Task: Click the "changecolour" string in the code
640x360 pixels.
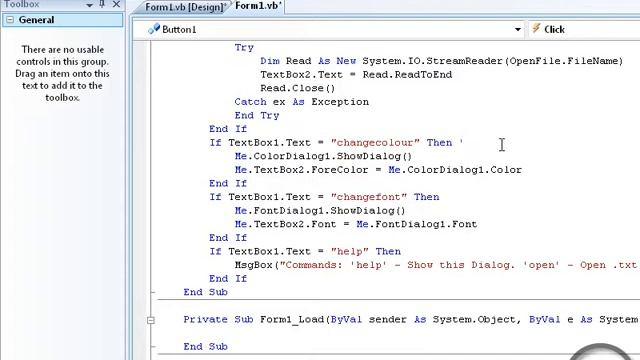Action: tap(375, 143)
